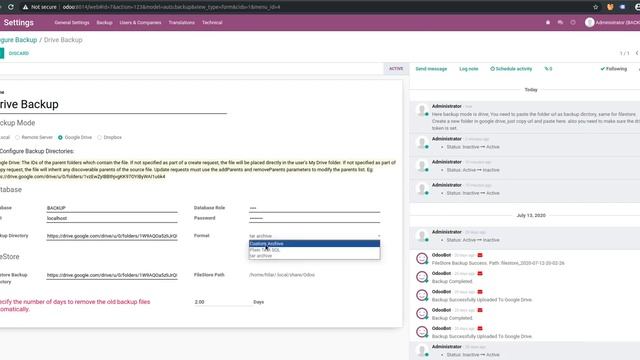Click the Database Role field
640x360 pixels.
pos(314,208)
